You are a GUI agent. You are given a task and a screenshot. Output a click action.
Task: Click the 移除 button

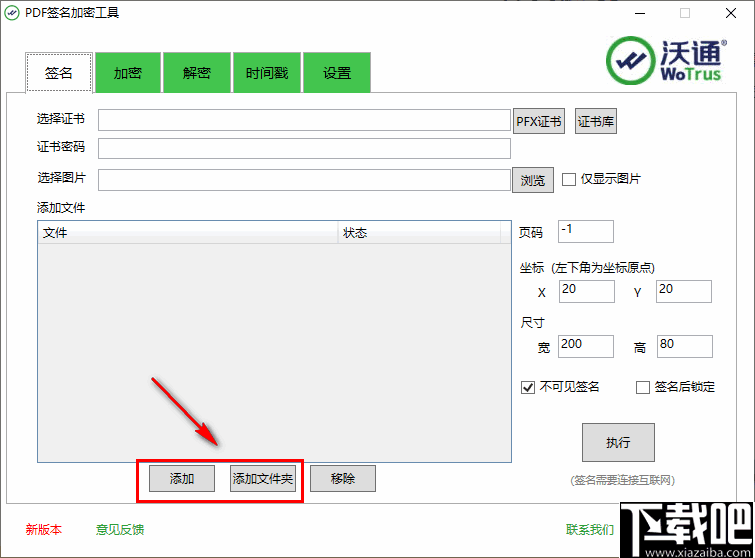pyautogui.click(x=343, y=479)
